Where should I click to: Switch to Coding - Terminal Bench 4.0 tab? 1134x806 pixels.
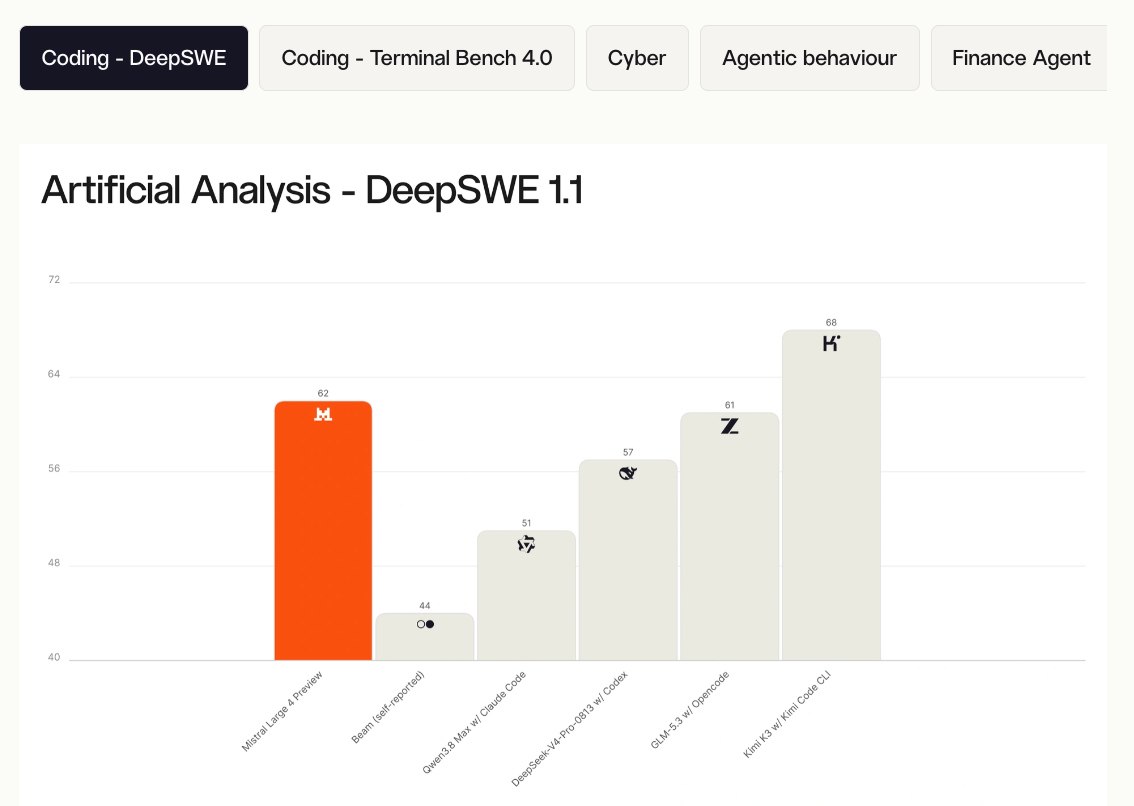(417, 58)
